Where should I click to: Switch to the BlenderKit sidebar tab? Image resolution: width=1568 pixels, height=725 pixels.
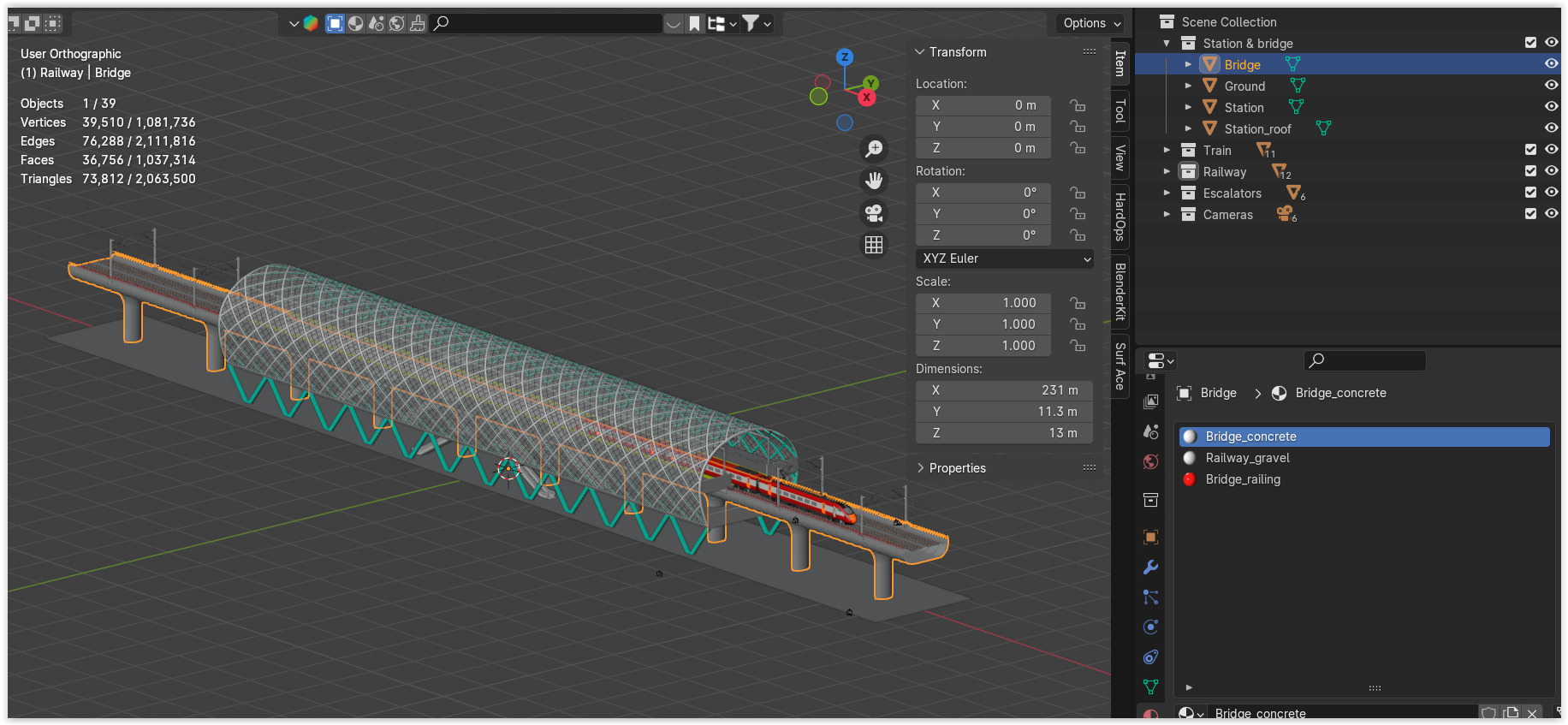[1120, 291]
